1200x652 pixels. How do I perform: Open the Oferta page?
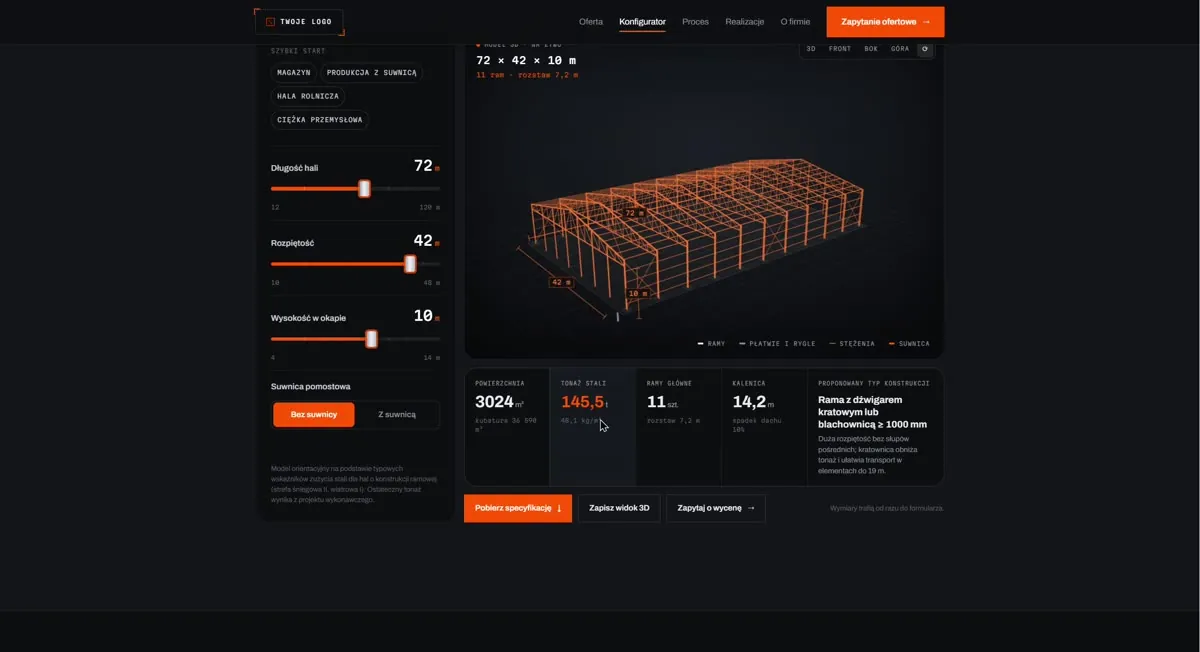(x=591, y=22)
